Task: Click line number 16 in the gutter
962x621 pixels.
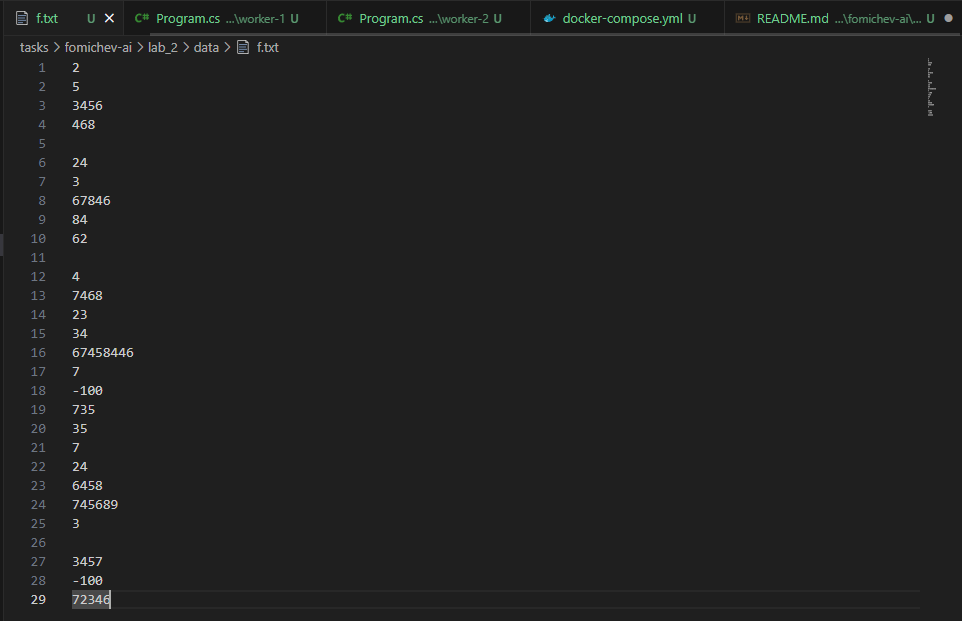Action: [38, 353]
